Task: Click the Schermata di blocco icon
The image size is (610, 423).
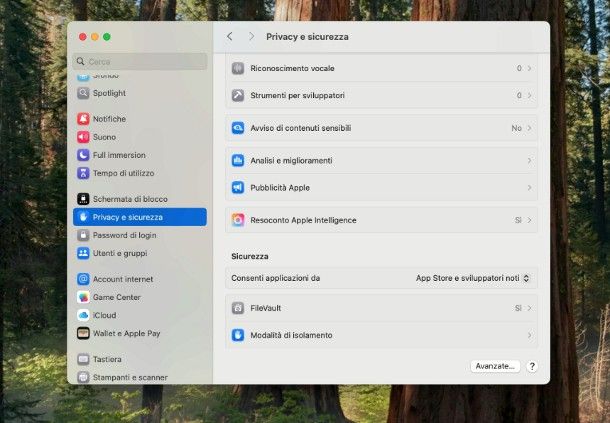Action: (x=83, y=199)
